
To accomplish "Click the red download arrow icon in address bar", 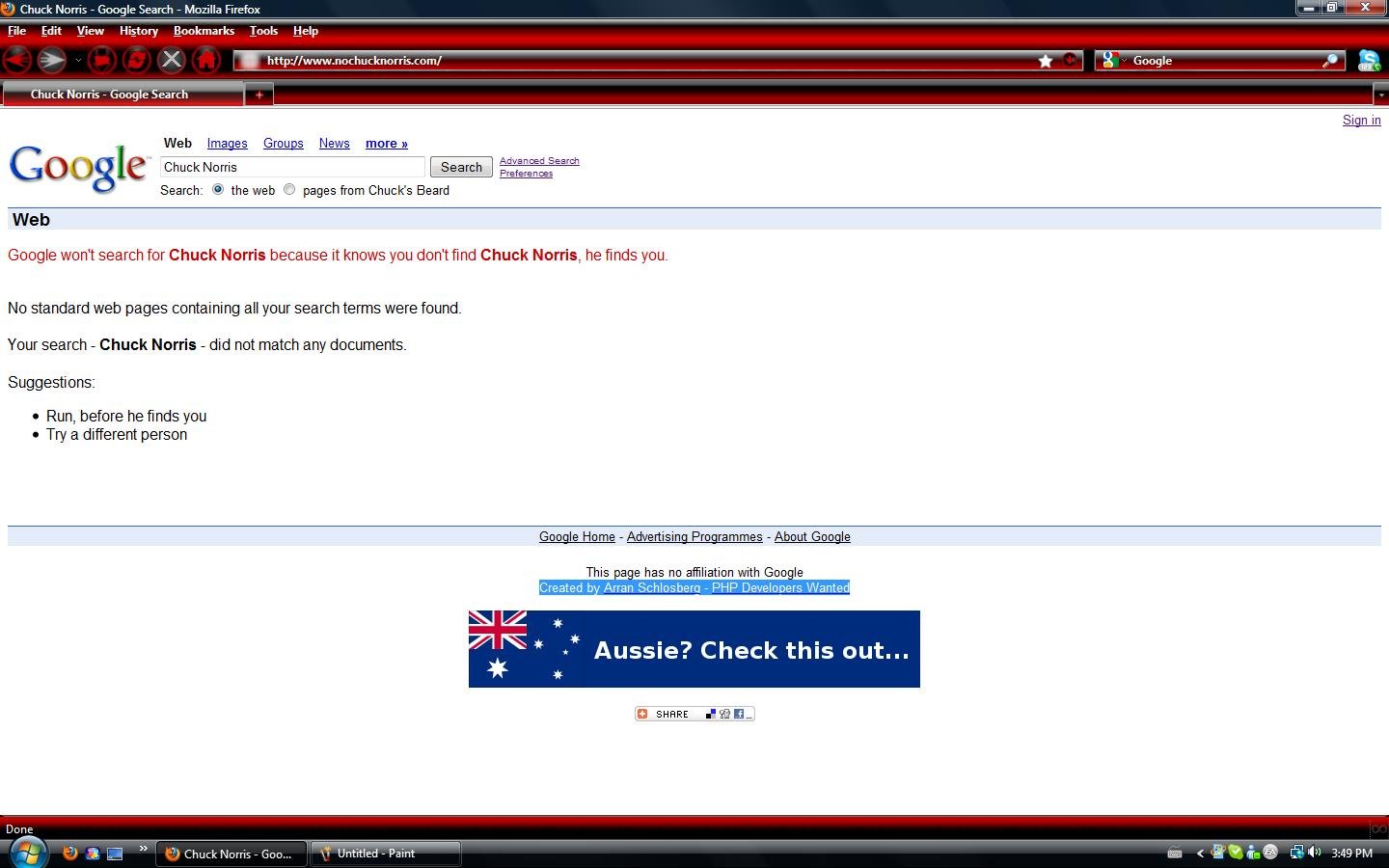I will click(x=1071, y=60).
